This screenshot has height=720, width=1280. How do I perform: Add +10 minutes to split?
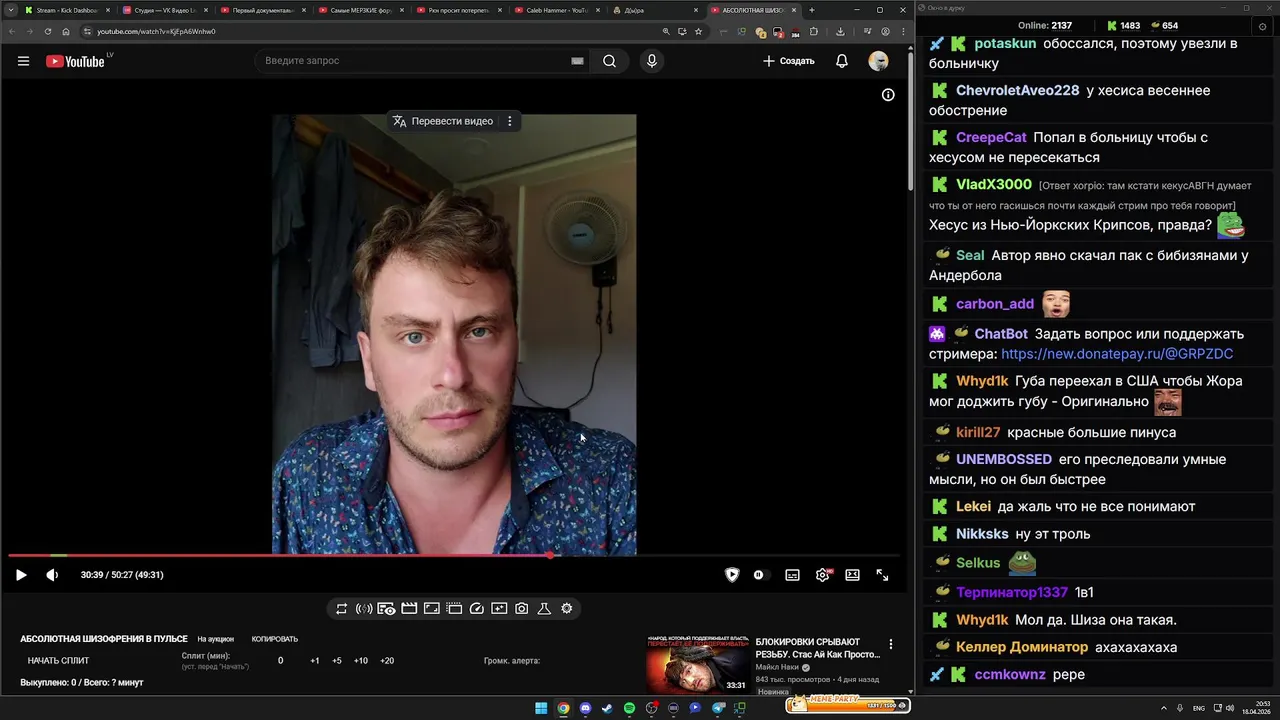(x=361, y=660)
